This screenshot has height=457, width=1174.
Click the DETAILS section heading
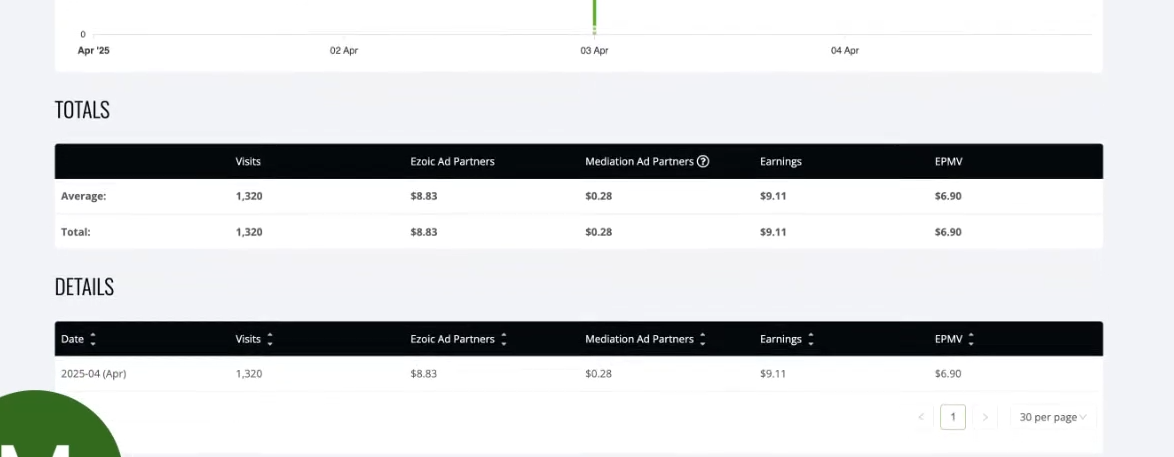85,287
